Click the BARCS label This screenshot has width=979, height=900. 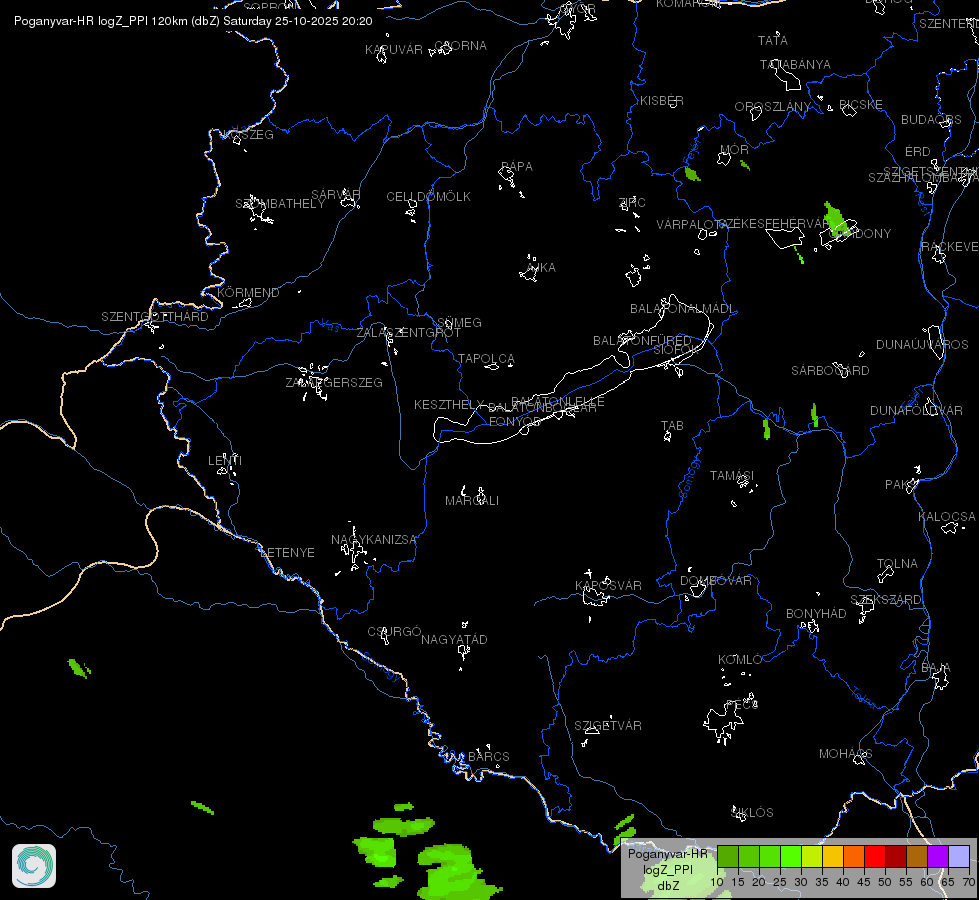pyautogui.click(x=489, y=756)
